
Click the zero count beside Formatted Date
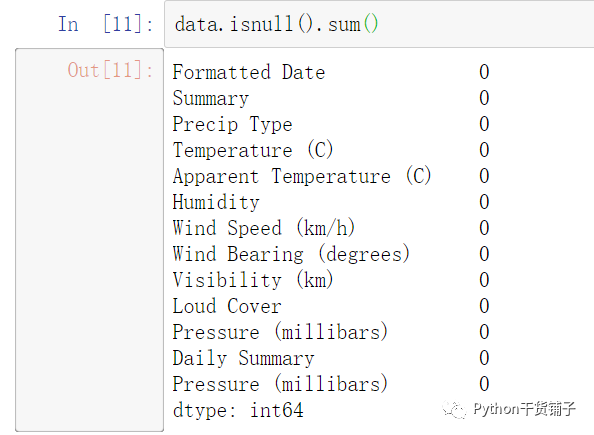484,72
